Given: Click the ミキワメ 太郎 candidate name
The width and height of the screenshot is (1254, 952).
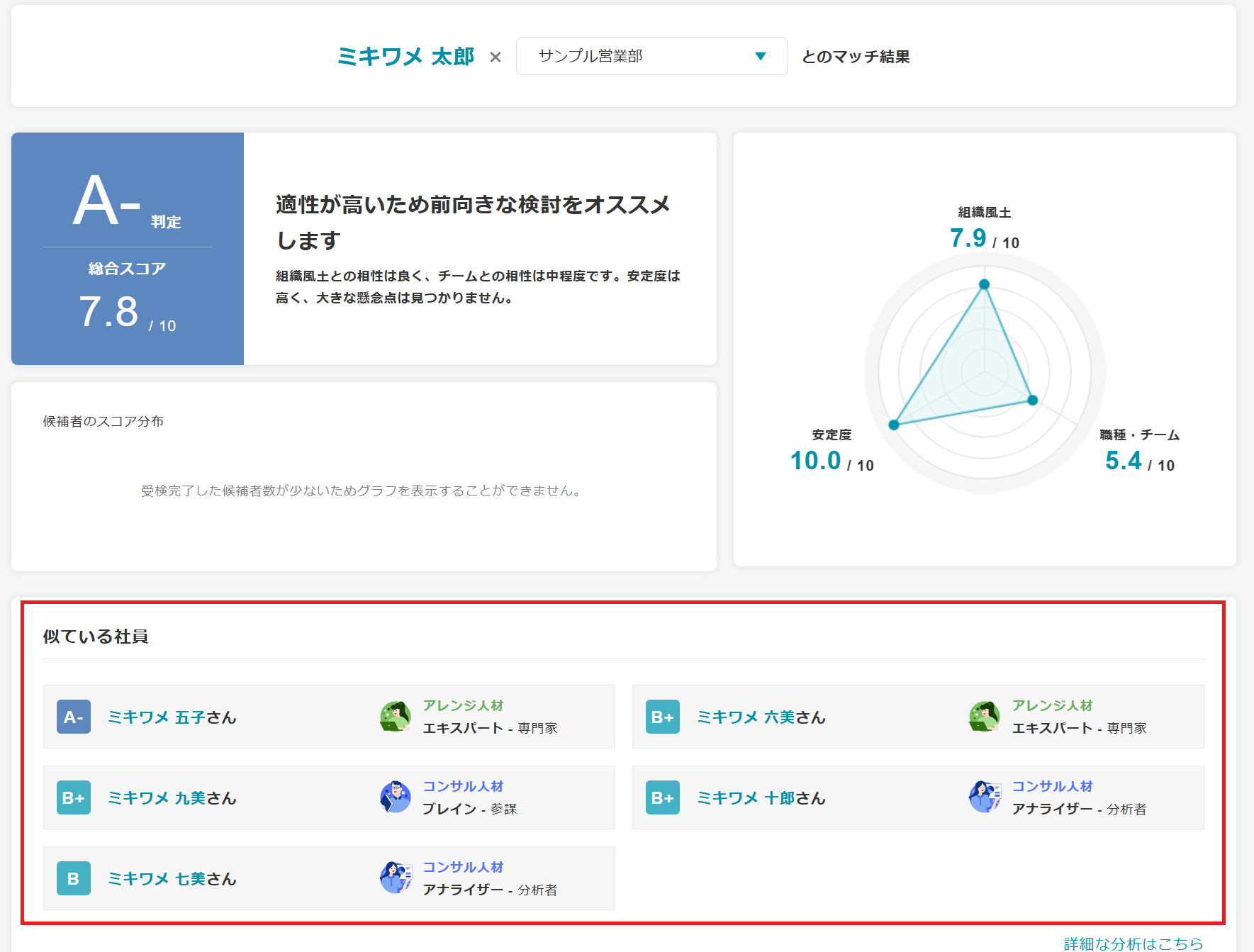Looking at the screenshot, I should point(405,56).
